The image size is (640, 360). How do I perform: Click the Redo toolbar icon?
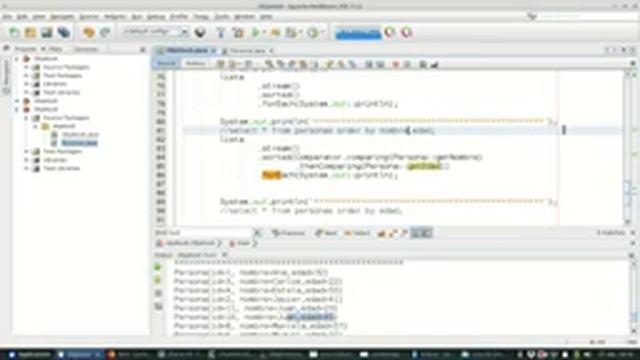click(x=105, y=32)
